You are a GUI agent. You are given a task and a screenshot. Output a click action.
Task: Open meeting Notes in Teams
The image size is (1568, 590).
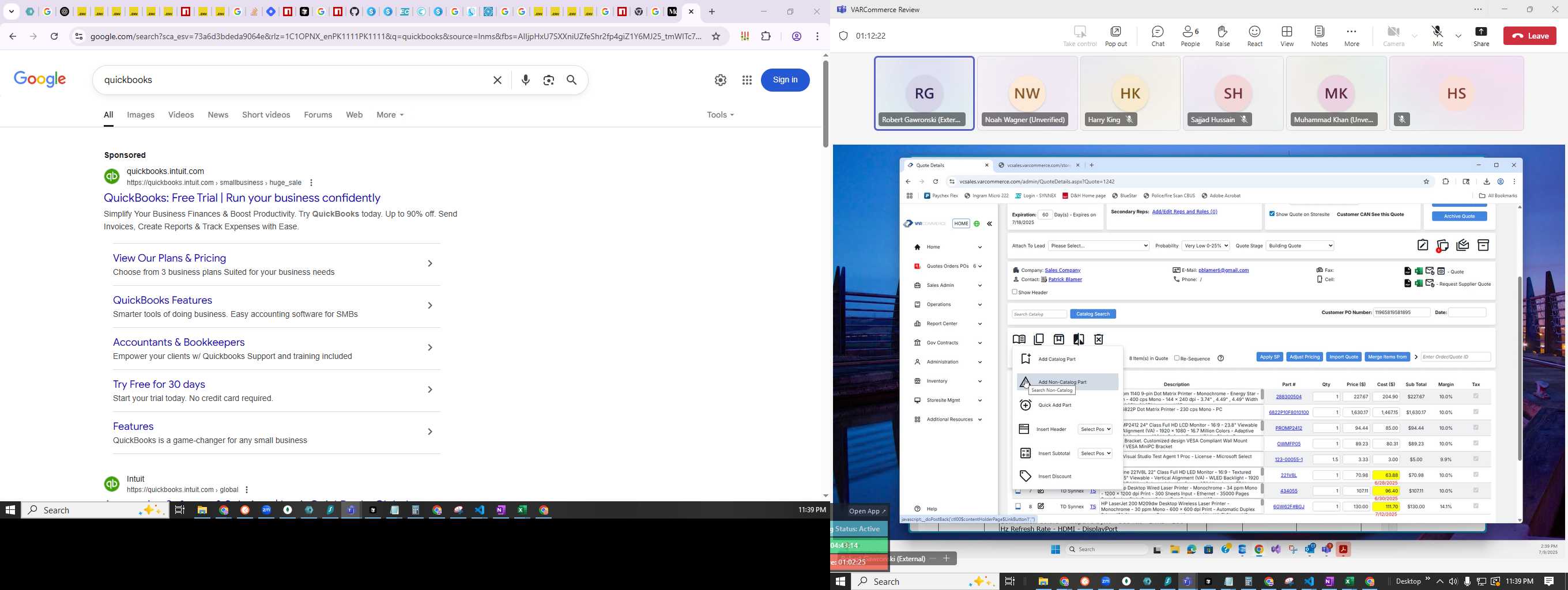1319,36
